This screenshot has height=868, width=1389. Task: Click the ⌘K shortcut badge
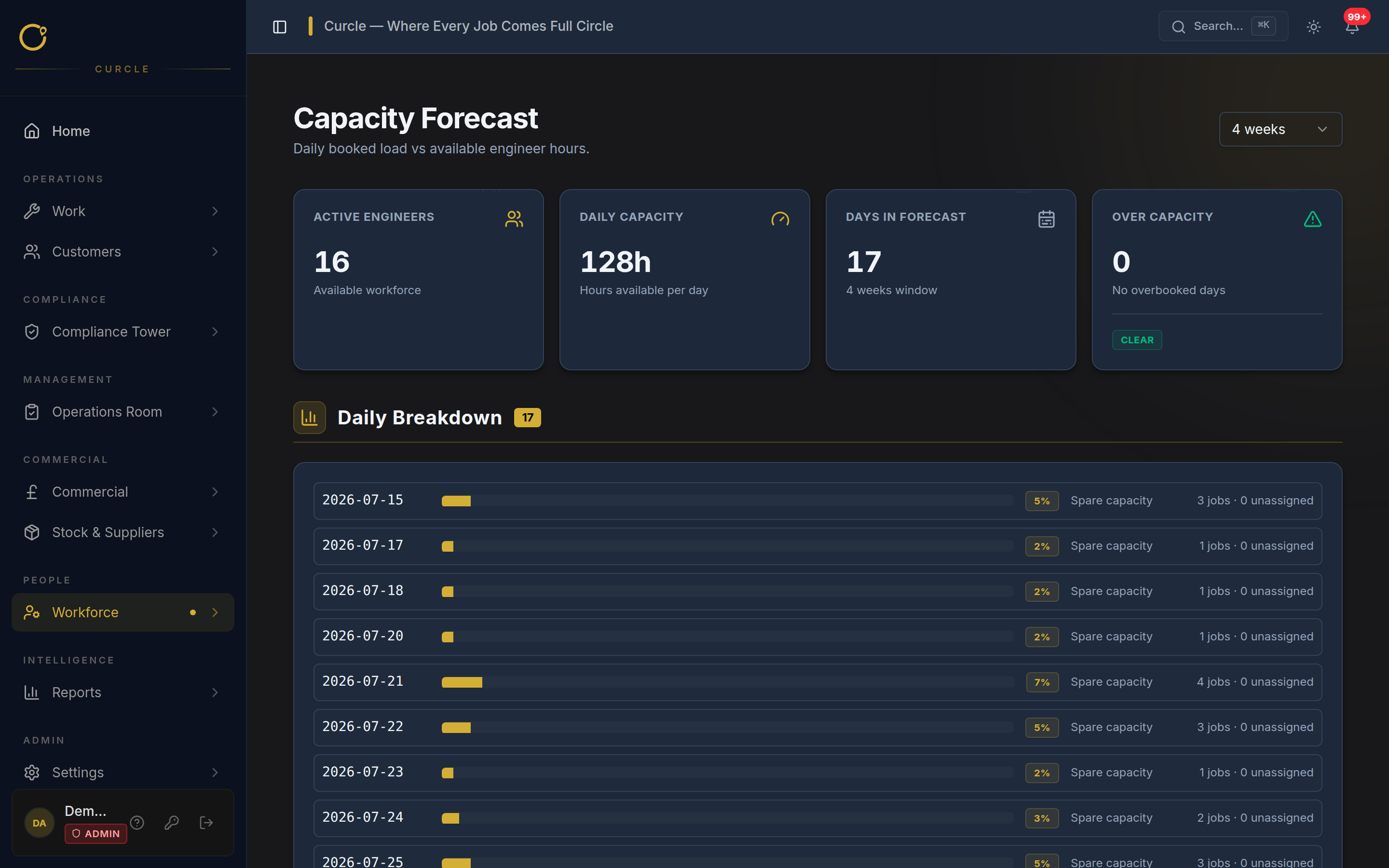tap(1263, 25)
